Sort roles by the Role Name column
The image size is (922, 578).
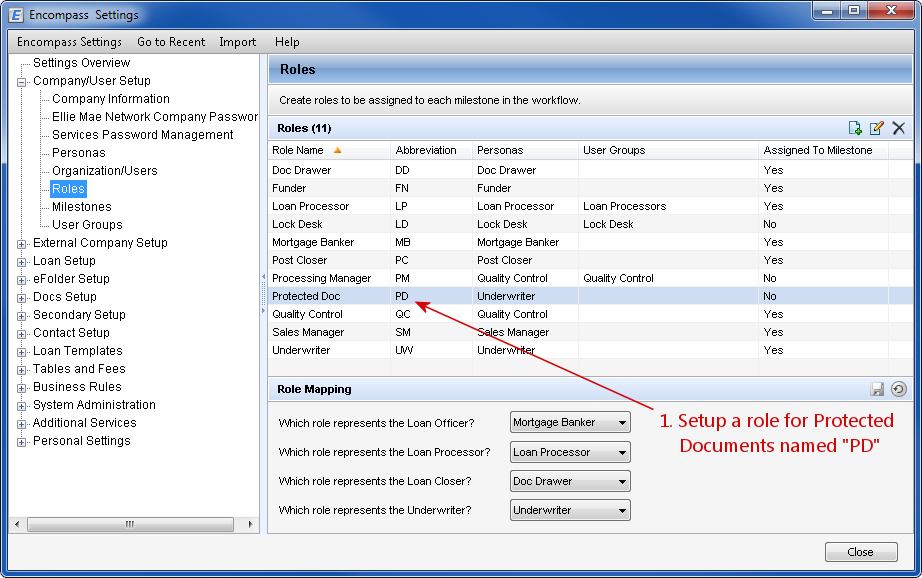tap(329, 150)
